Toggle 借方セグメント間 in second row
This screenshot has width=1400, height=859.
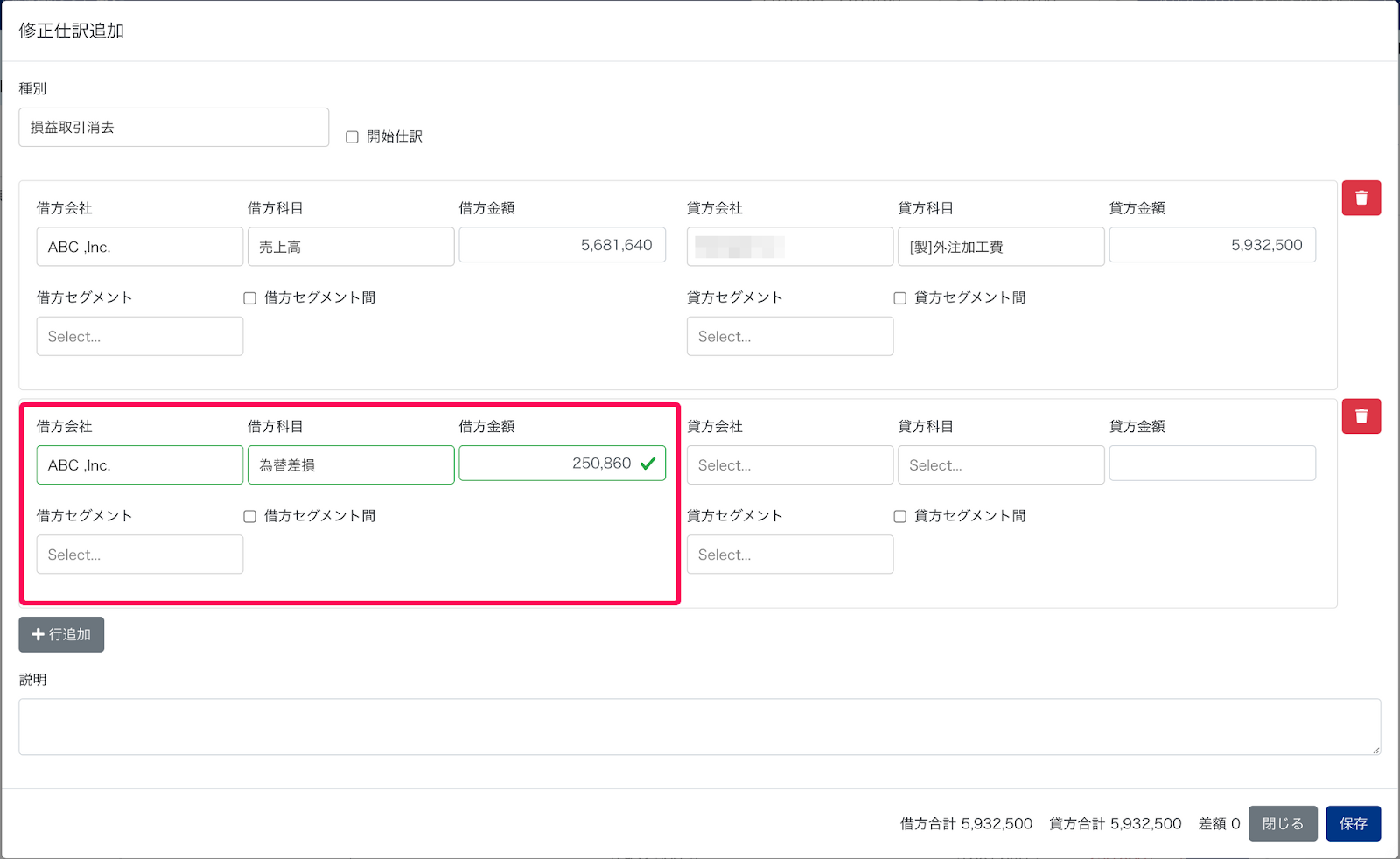[249, 517]
